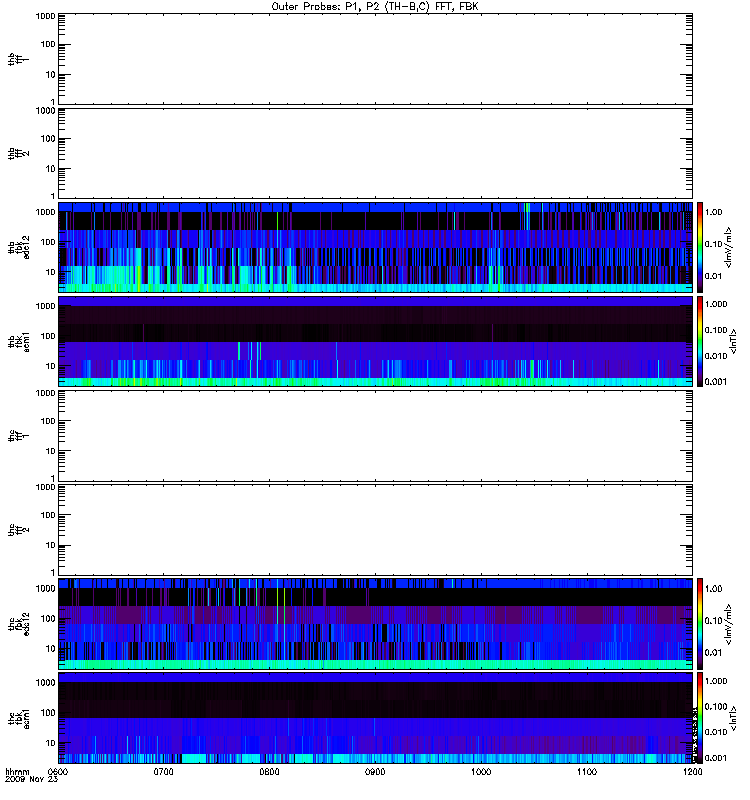This screenshot has width=750, height=800.
Task: Click the '1000' y-tick of thc fff 2
Action: pos(45,487)
